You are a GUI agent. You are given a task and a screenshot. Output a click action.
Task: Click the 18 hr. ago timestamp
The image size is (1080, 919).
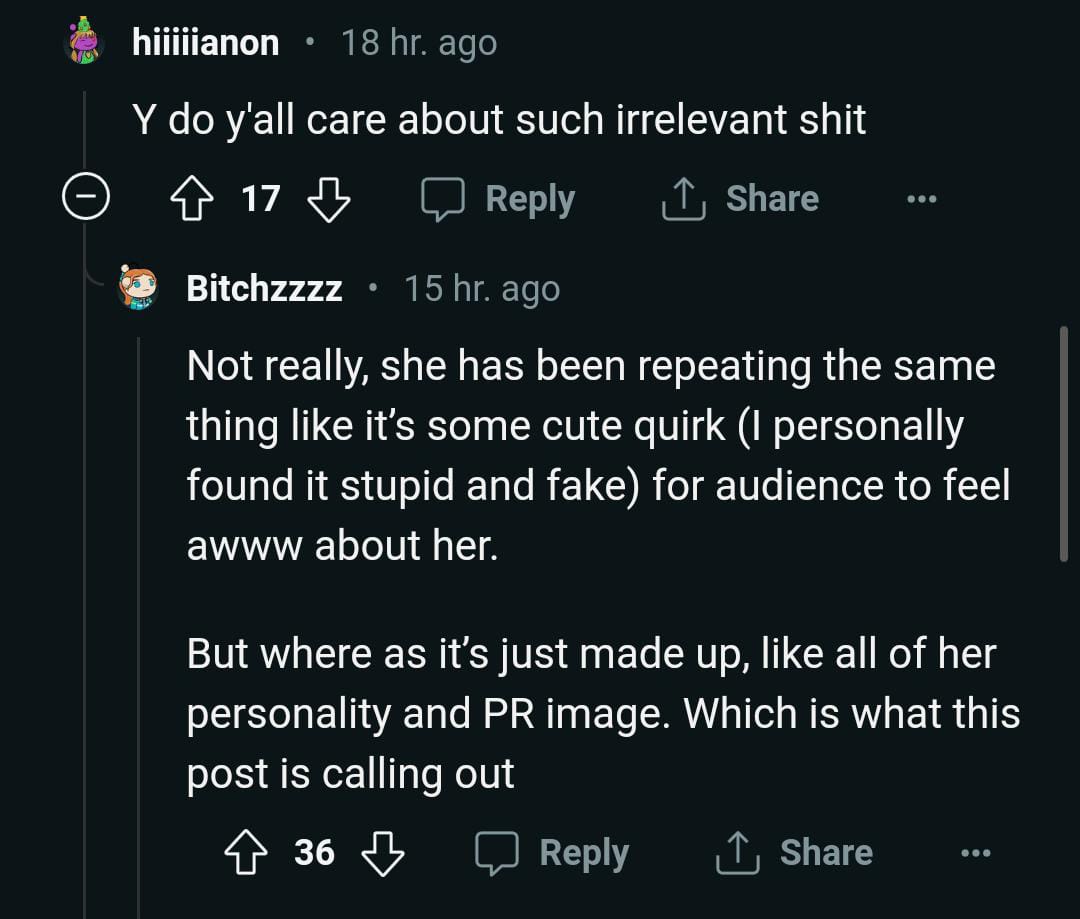click(419, 43)
